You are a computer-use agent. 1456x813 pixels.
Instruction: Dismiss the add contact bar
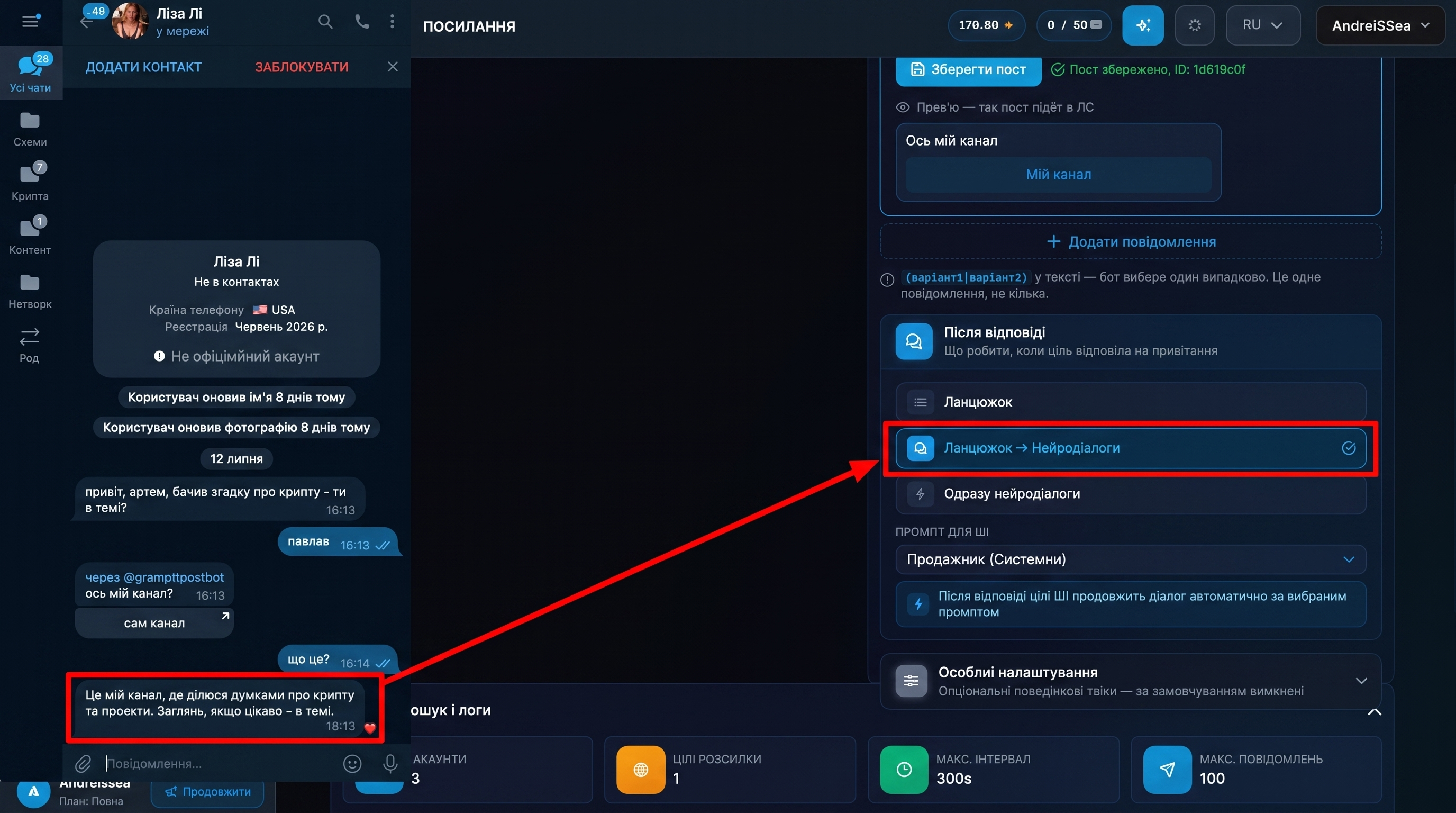(393, 67)
